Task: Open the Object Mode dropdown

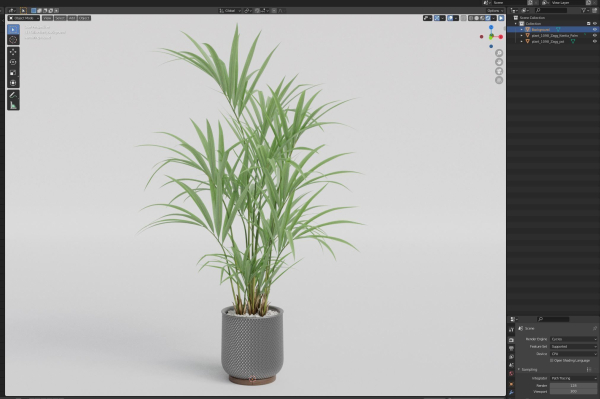Action: click(x=24, y=18)
